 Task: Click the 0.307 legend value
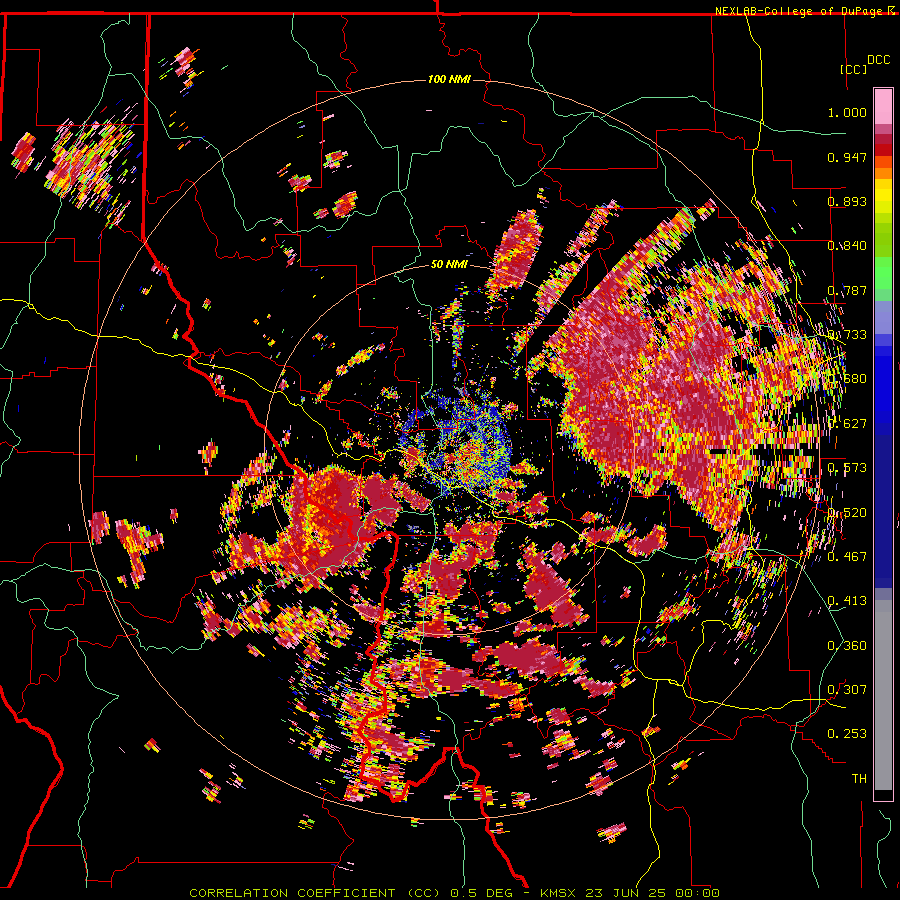click(x=847, y=689)
